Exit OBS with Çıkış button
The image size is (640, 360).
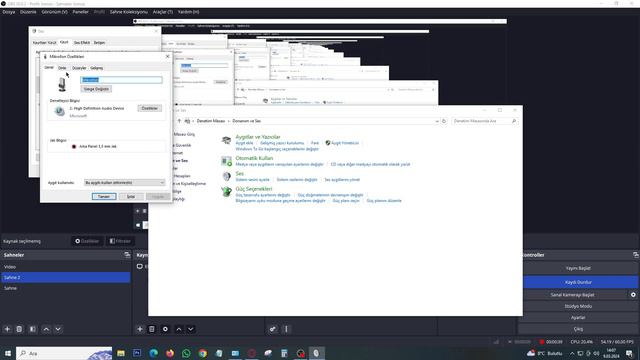(578, 329)
